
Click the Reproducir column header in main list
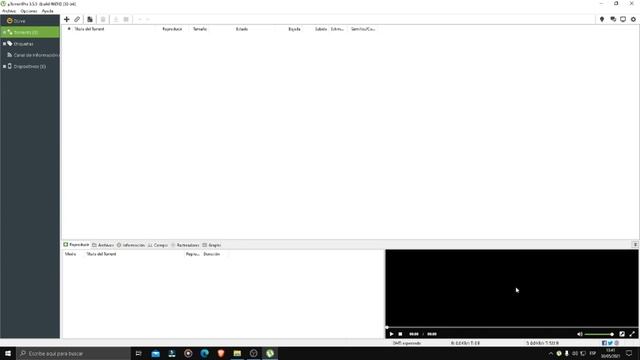[x=172, y=29]
